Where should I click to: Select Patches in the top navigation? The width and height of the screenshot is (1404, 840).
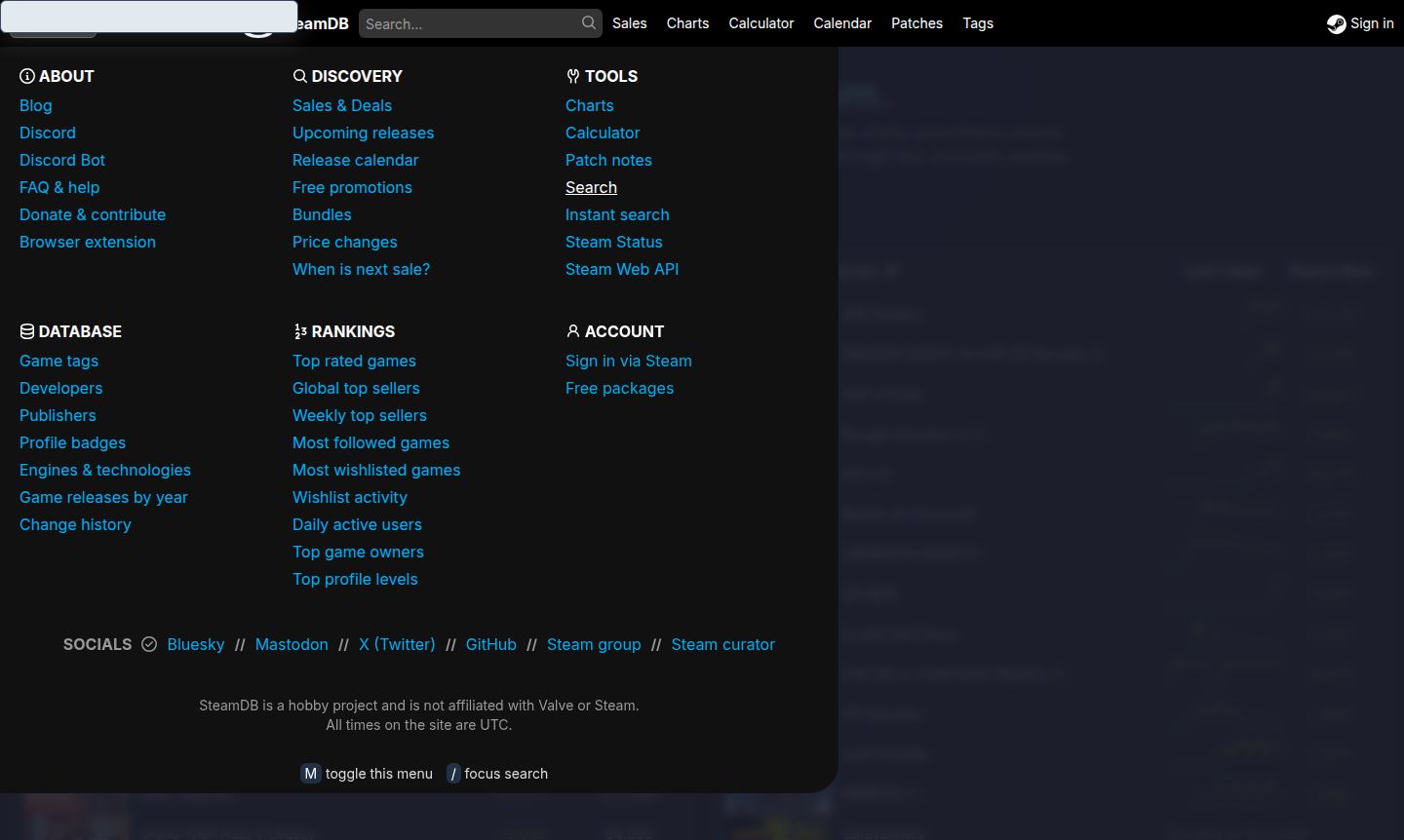pyautogui.click(x=916, y=22)
